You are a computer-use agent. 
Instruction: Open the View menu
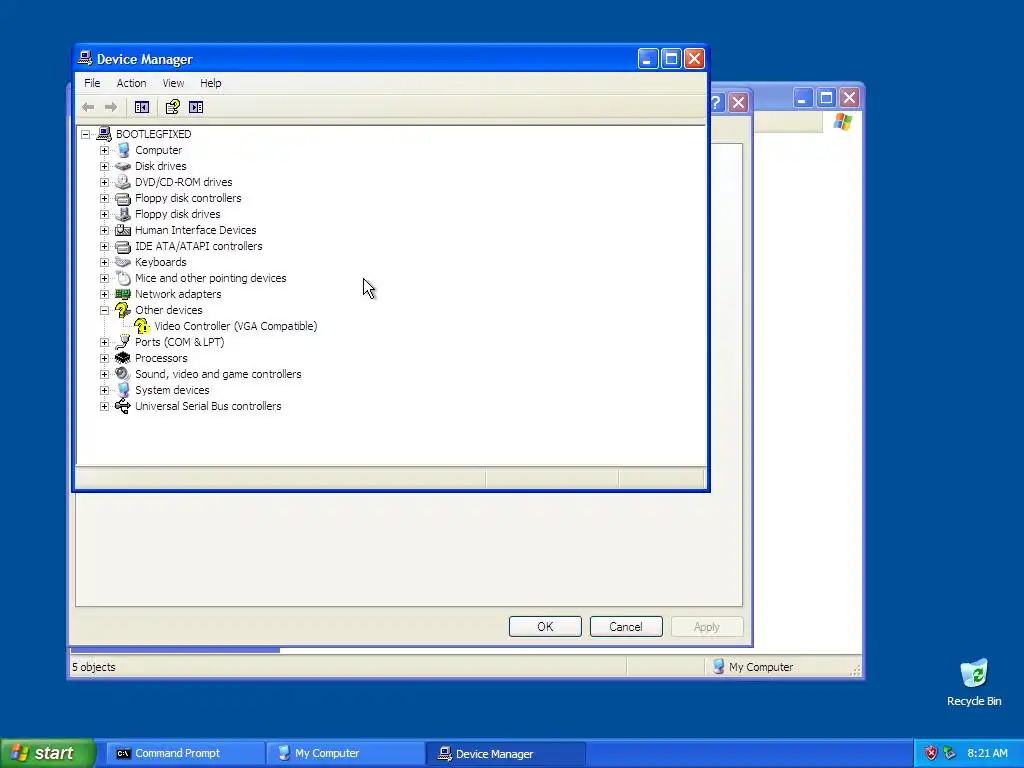[173, 83]
